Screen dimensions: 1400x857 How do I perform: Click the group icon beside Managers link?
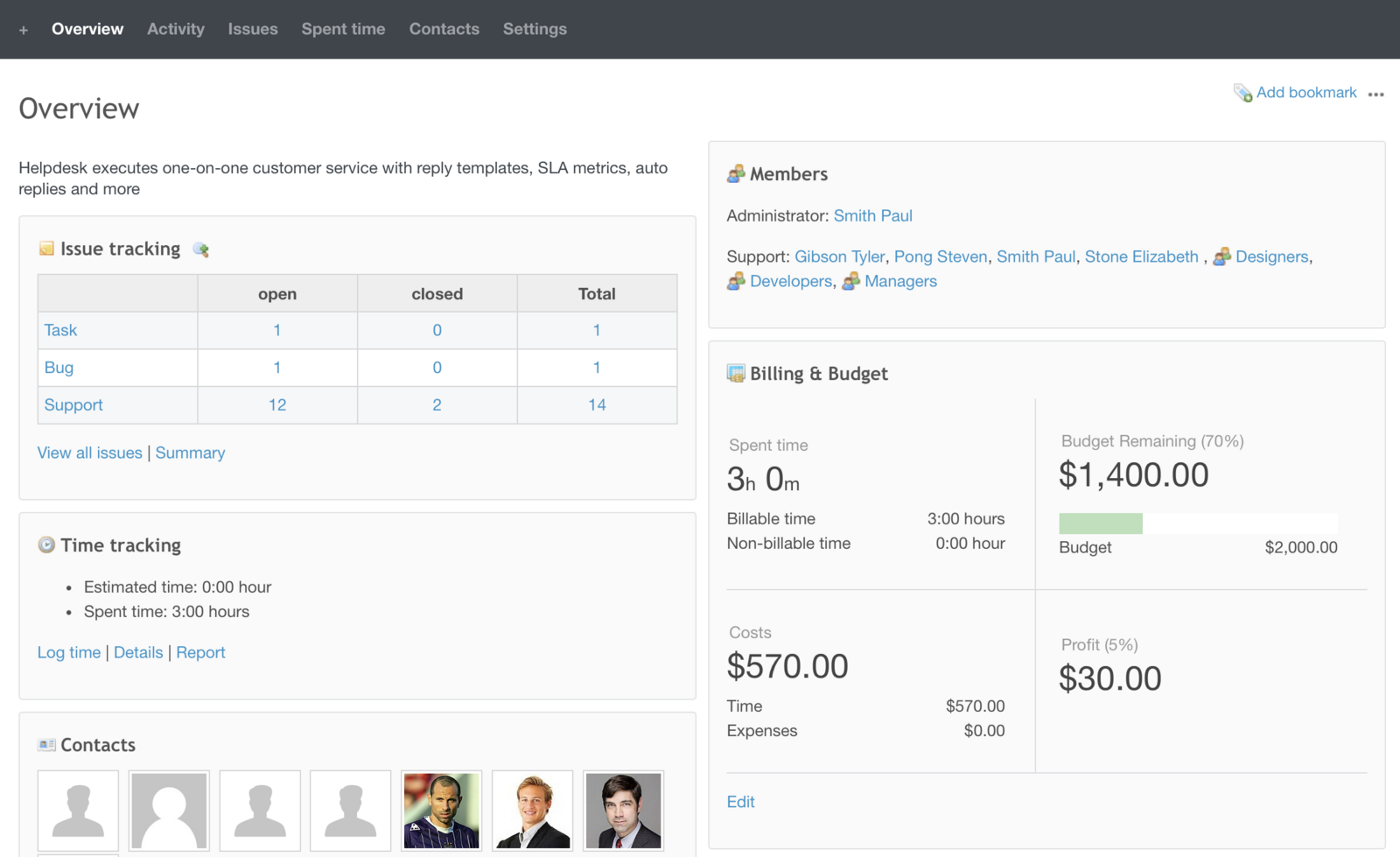[850, 281]
